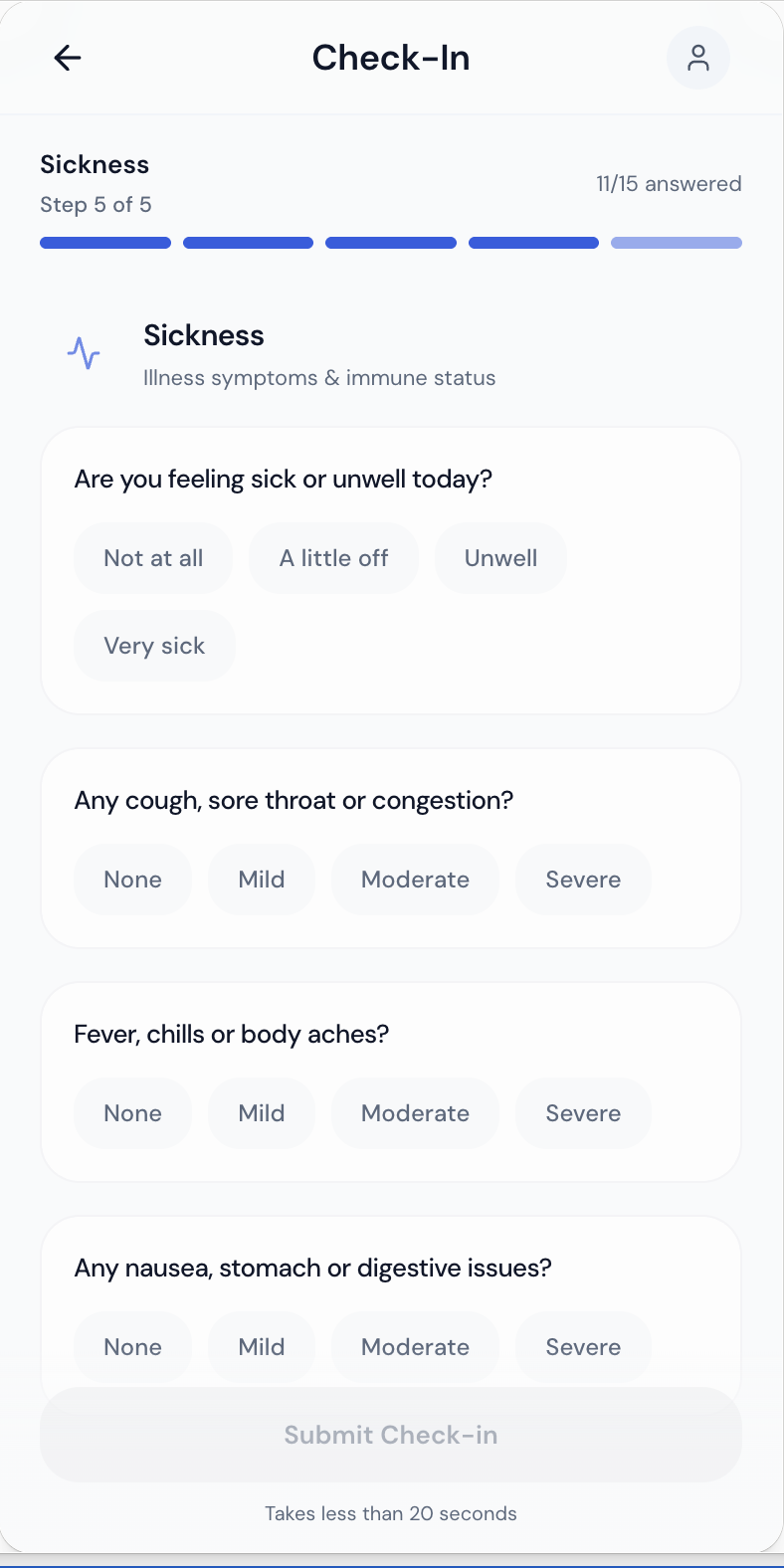Pick 'Mild' for body aches question
This screenshot has width=784, height=1568.
click(x=262, y=1113)
